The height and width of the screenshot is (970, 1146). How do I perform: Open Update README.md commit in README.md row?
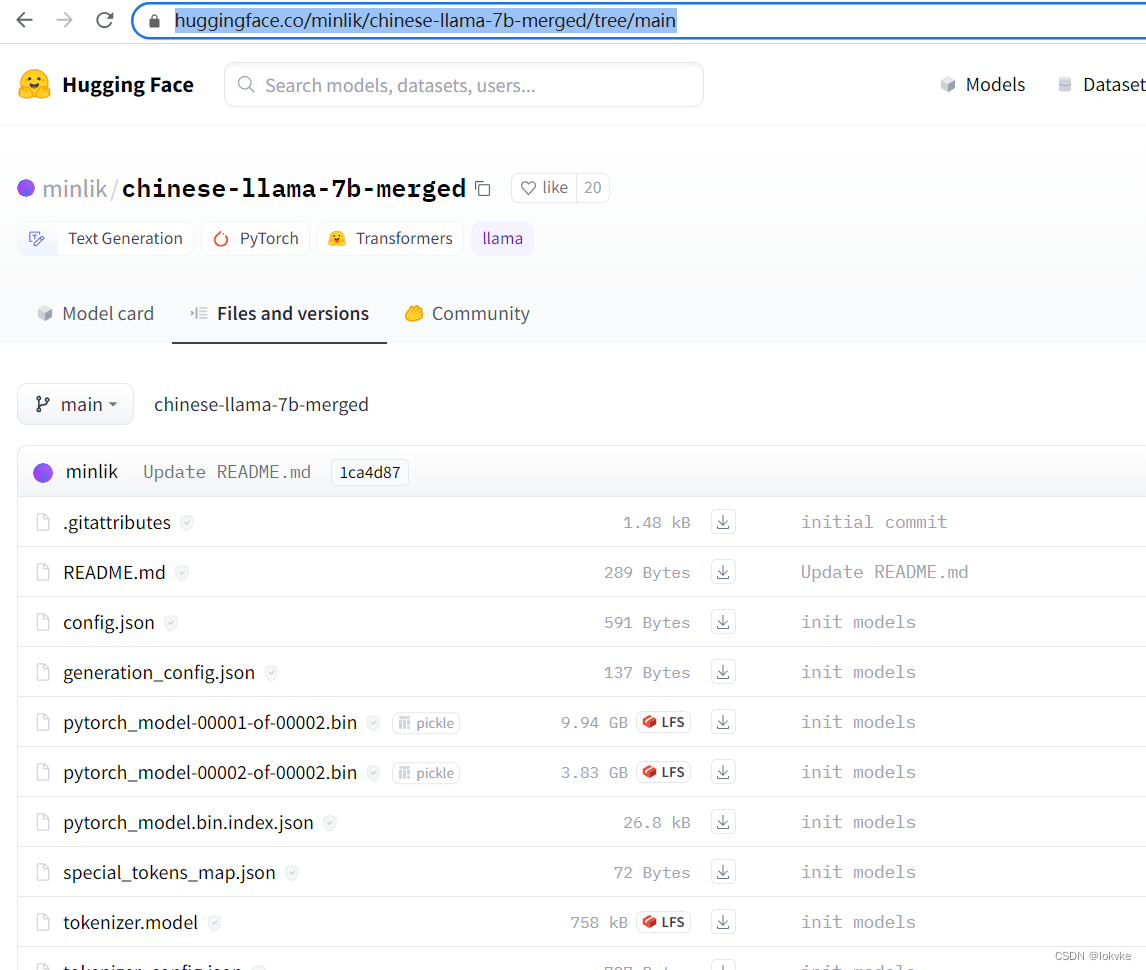pyautogui.click(x=884, y=572)
